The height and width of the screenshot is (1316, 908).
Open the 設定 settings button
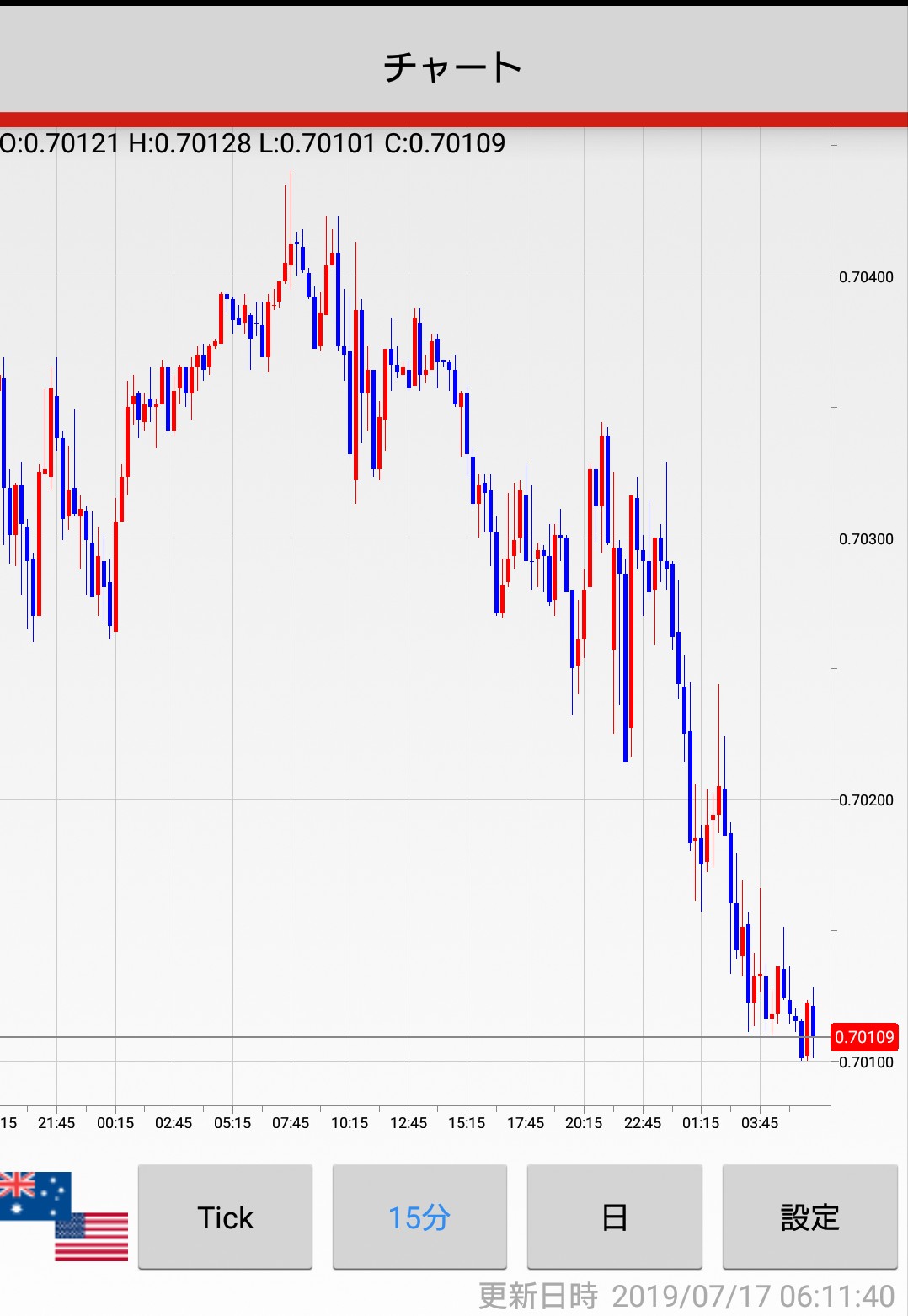coord(809,1217)
